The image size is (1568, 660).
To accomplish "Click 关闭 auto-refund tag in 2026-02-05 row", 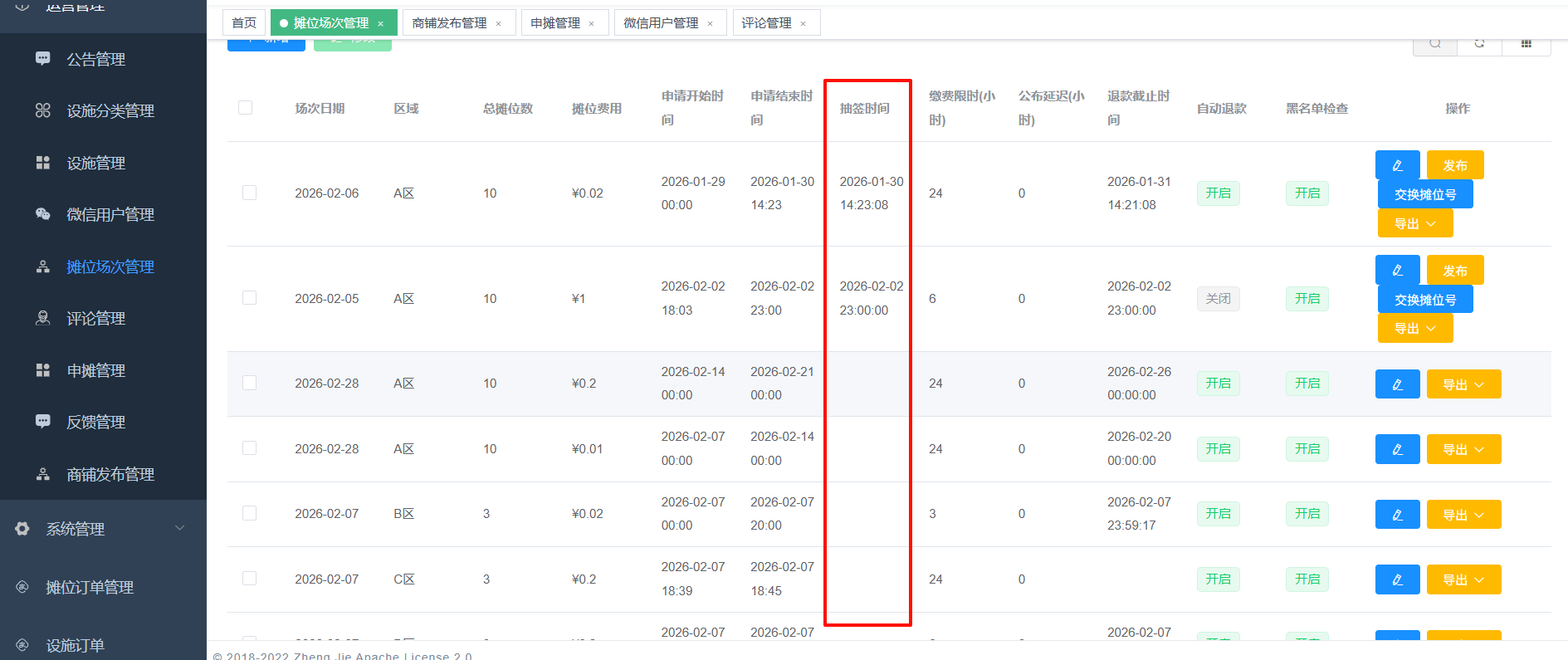I will click(x=1218, y=299).
